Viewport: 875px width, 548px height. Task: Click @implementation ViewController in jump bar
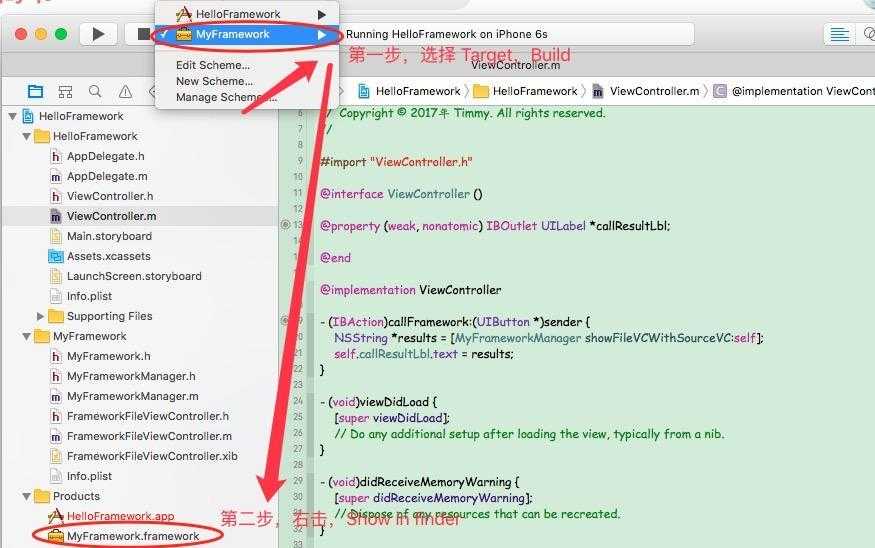[794, 92]
